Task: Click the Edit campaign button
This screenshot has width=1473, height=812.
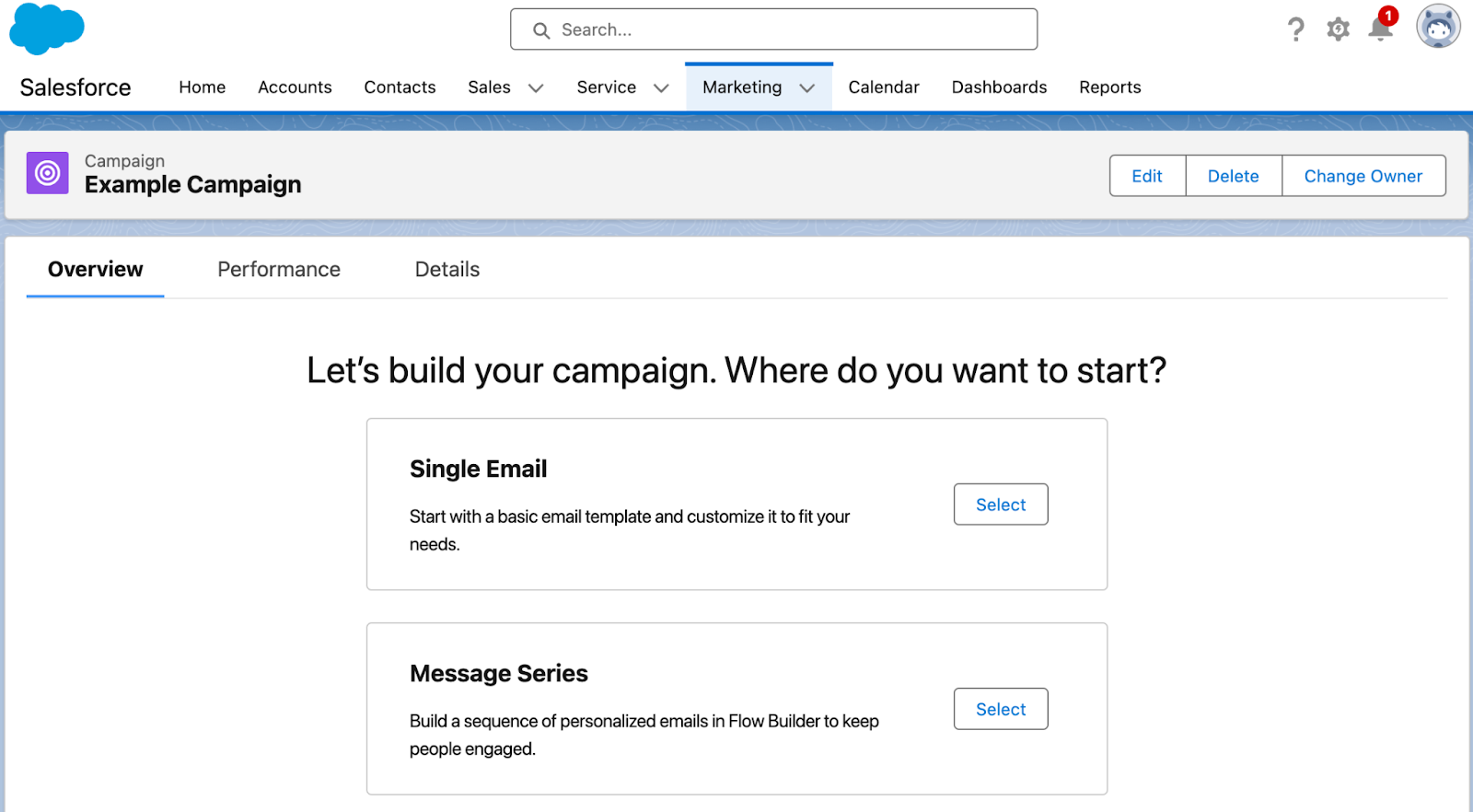Action: pos(1147,176)
